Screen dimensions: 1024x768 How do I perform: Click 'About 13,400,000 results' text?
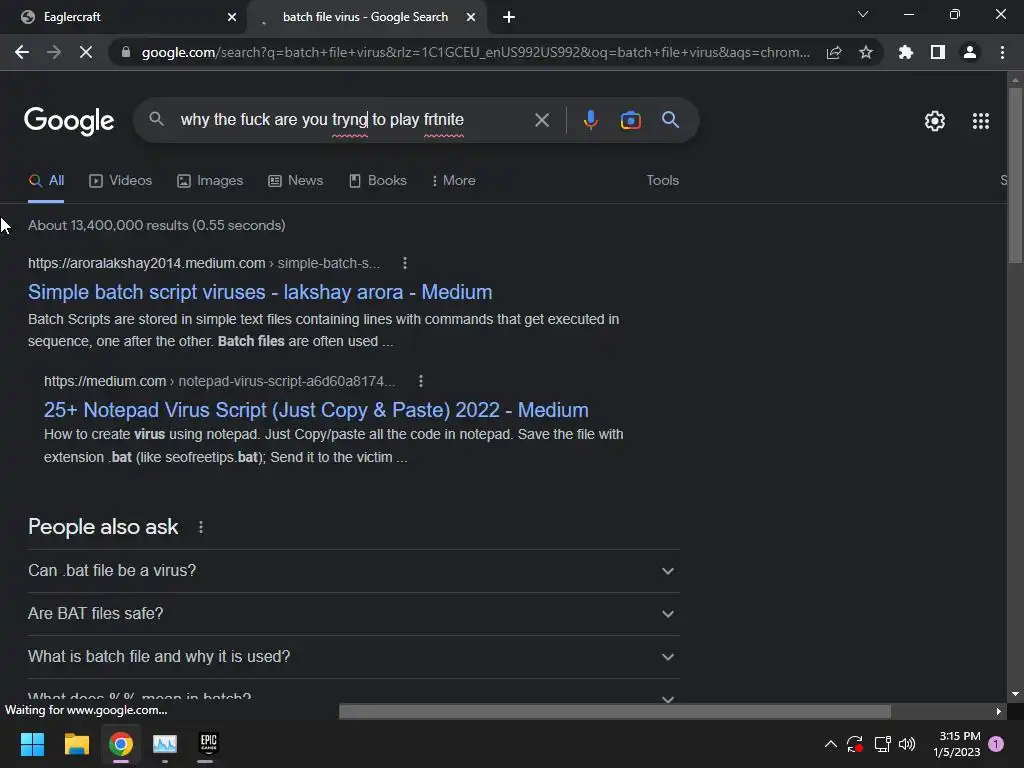click(x=157, y=225)
